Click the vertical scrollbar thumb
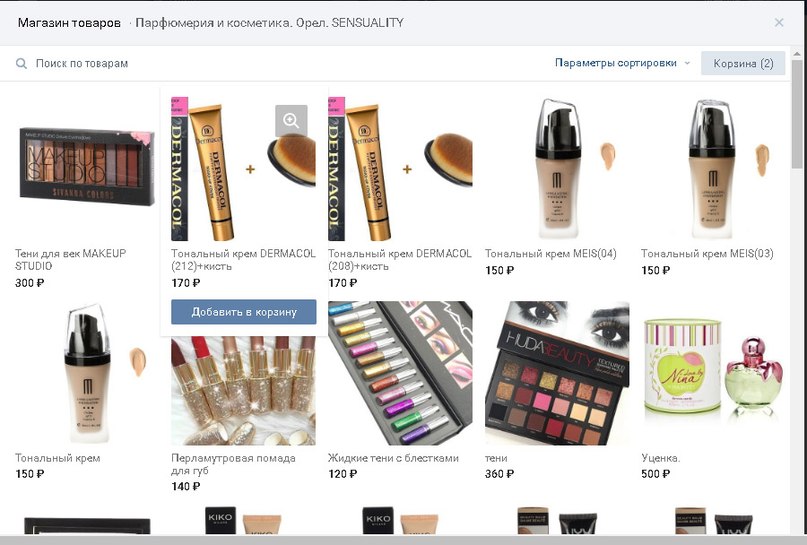The width and height of the screenshot is (807, 545). 797,113
